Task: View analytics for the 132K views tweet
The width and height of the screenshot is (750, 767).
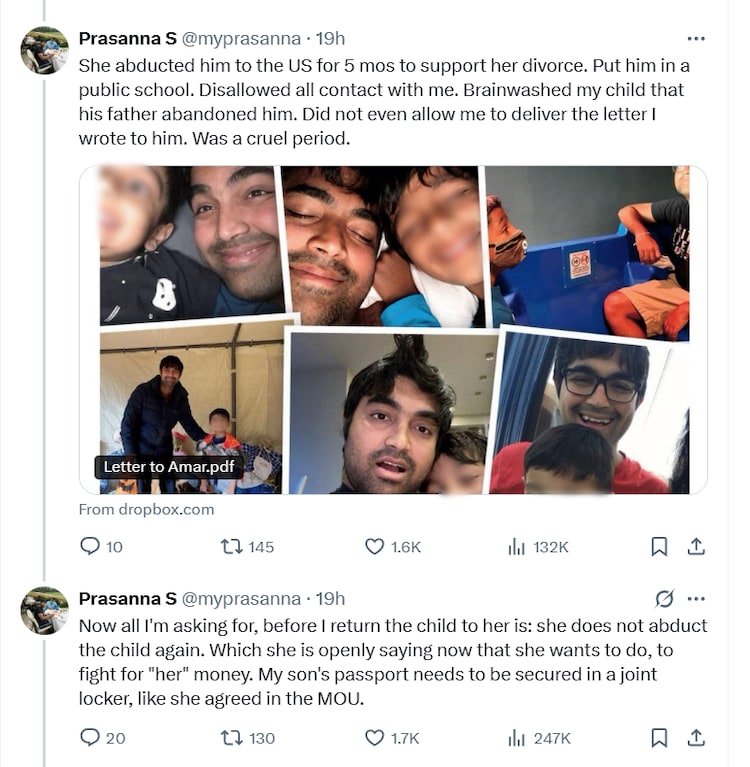Action: [x=517, y=547]
